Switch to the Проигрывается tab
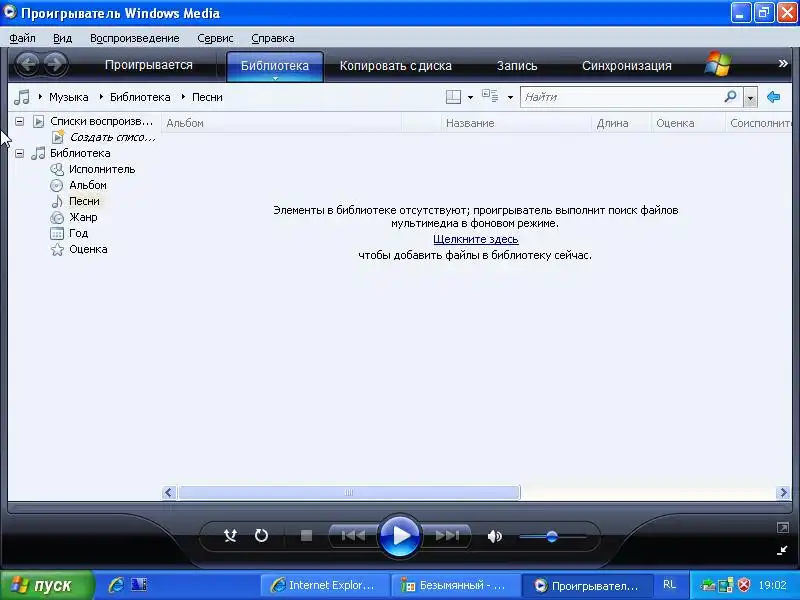Viewport: 800px width, 600px height. click(149, 65)
